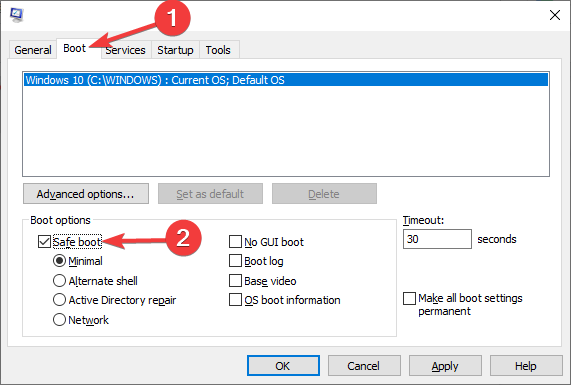Click the System Configuration title bar icon
Screen dimensions: 571x385
(16, 15)
